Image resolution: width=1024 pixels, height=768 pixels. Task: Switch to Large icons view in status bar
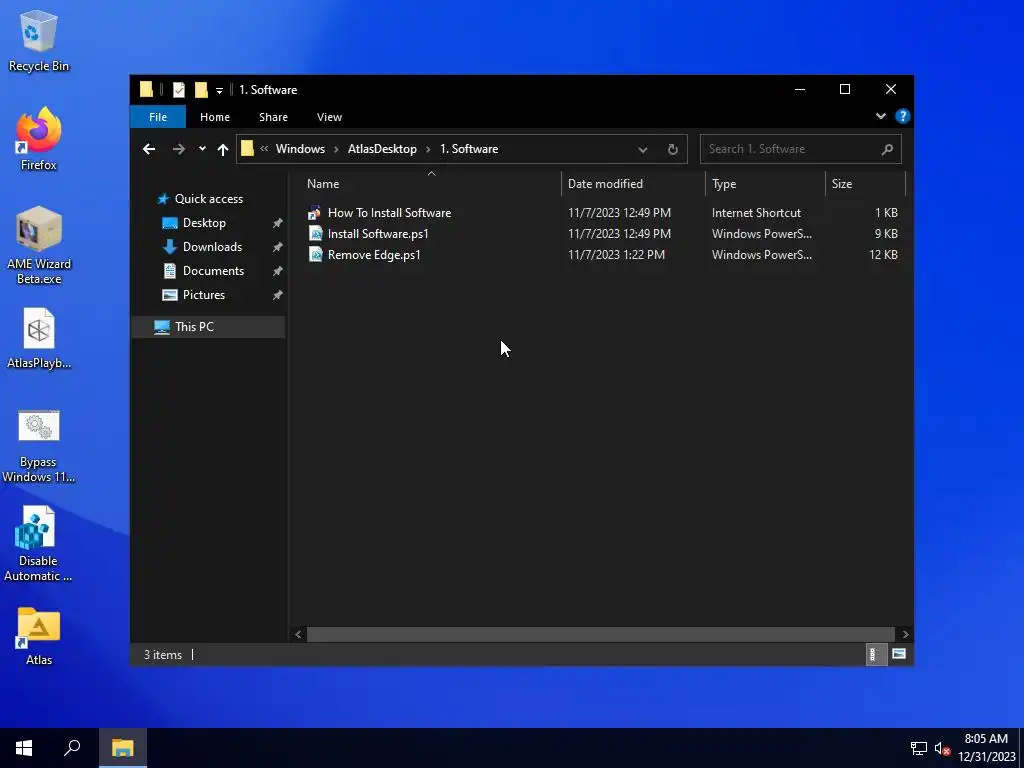(899, 654)
